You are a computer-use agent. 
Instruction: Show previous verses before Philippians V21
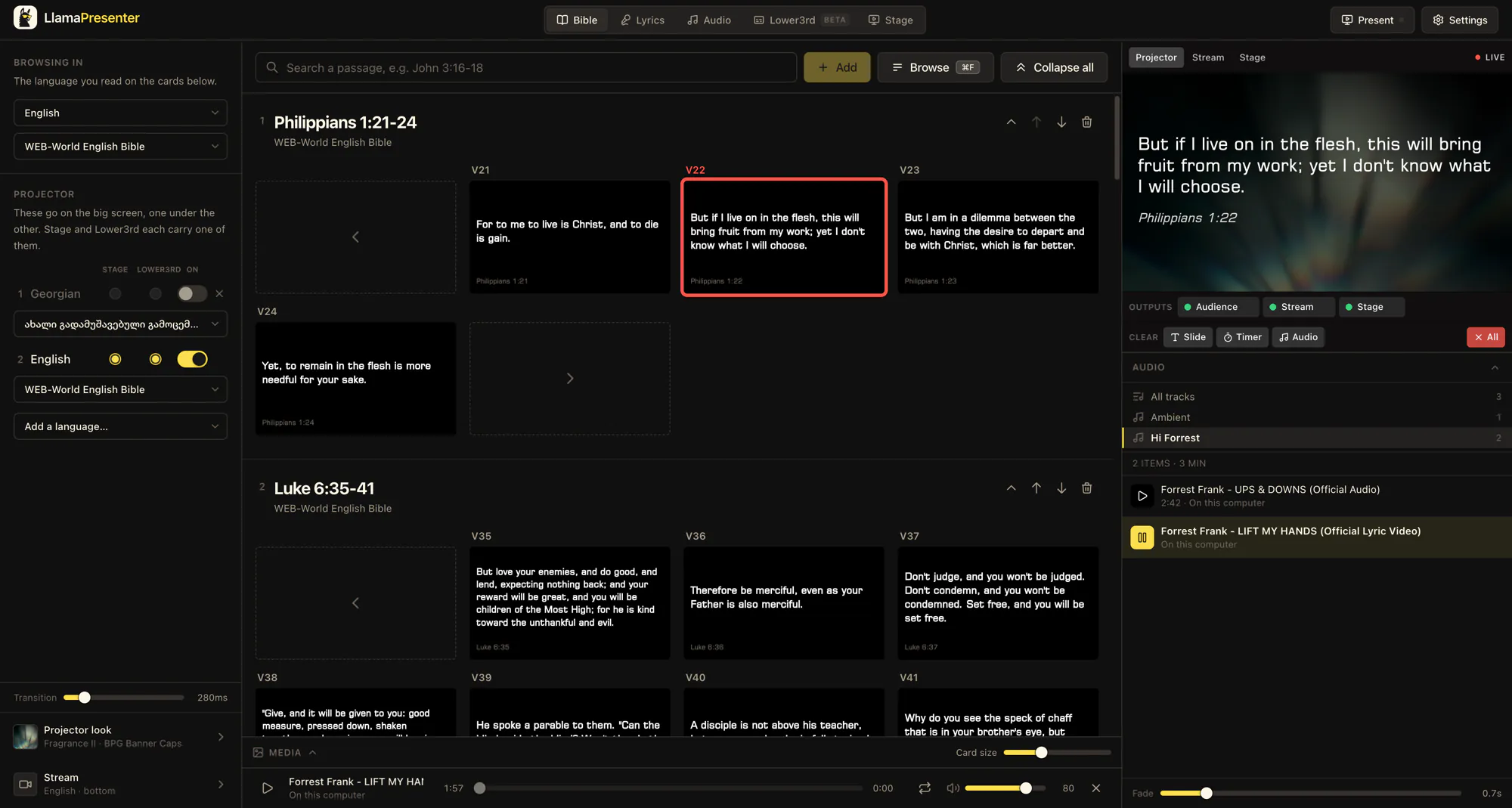(x=355, y=237)
